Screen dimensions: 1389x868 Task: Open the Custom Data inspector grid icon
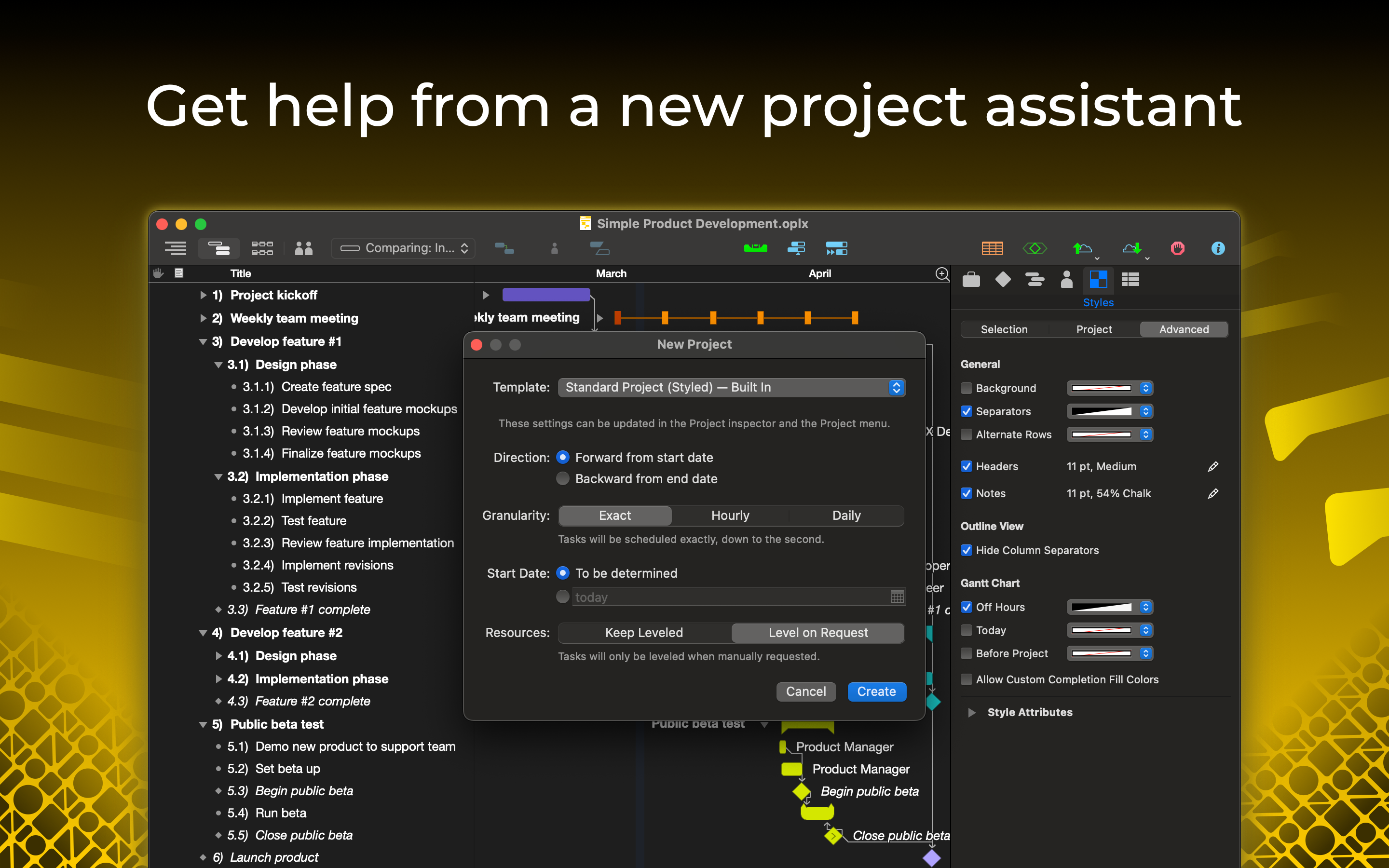point(1130,280)
